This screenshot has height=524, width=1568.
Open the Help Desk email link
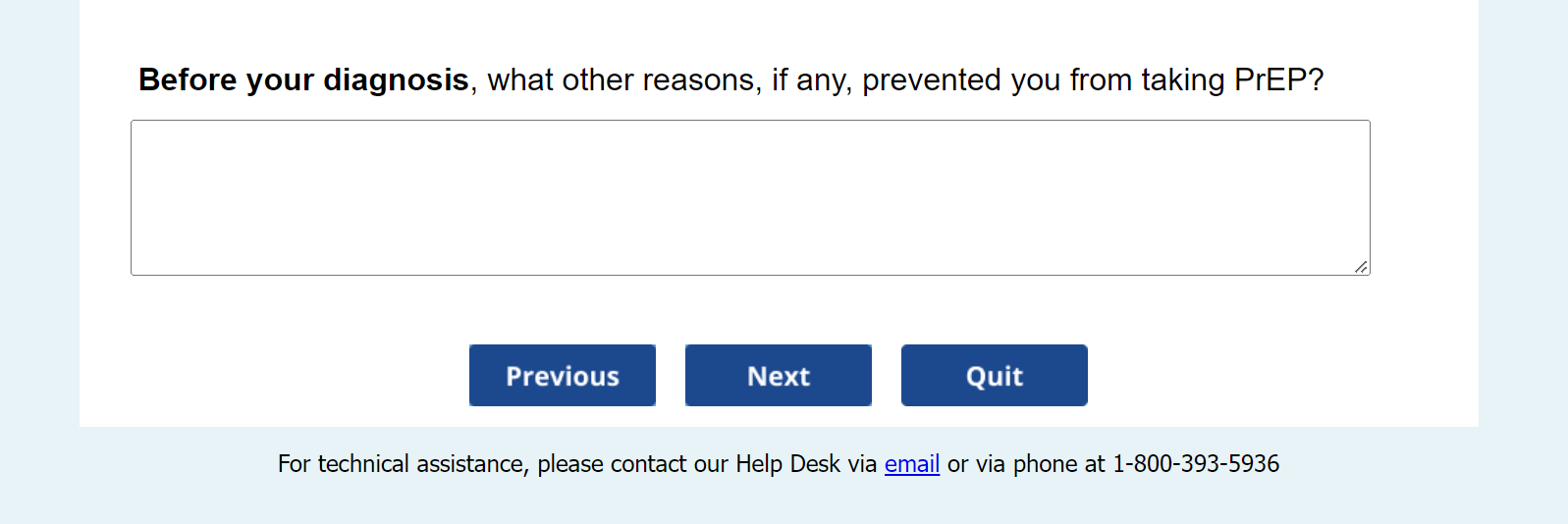click(911, 464)
